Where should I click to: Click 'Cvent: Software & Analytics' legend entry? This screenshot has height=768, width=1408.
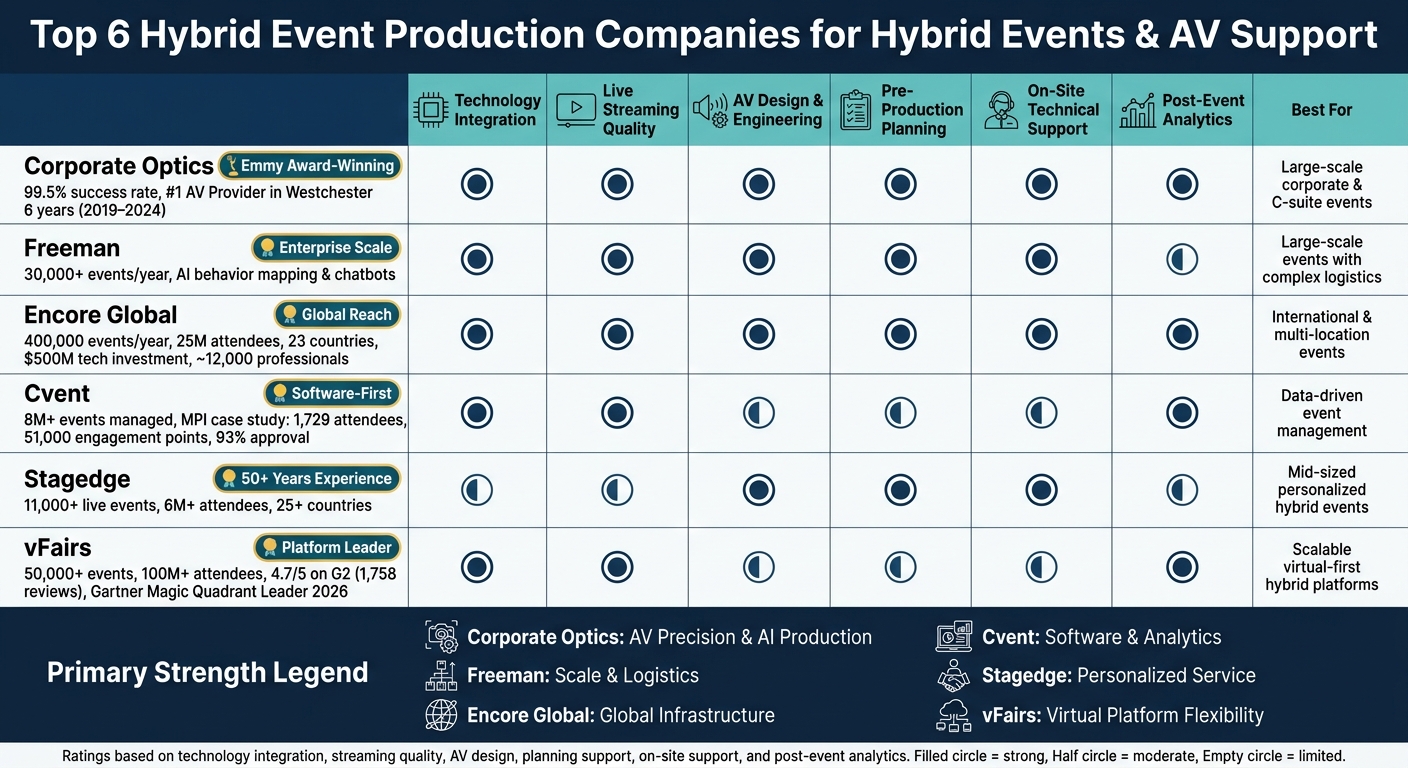(1101, 637)
